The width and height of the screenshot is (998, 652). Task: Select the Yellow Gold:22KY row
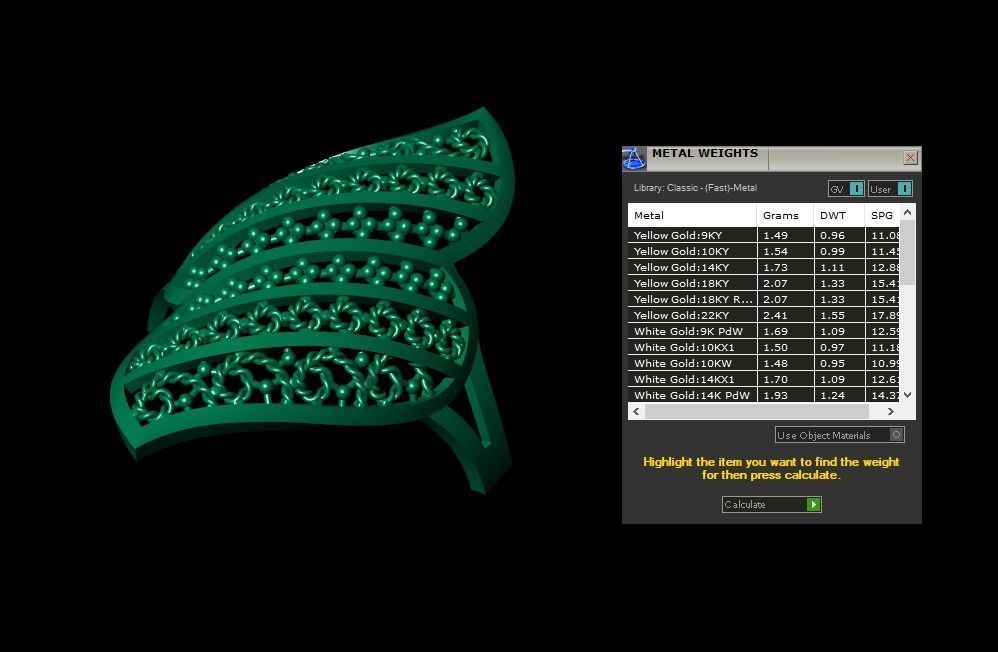(x=764, y=315)
